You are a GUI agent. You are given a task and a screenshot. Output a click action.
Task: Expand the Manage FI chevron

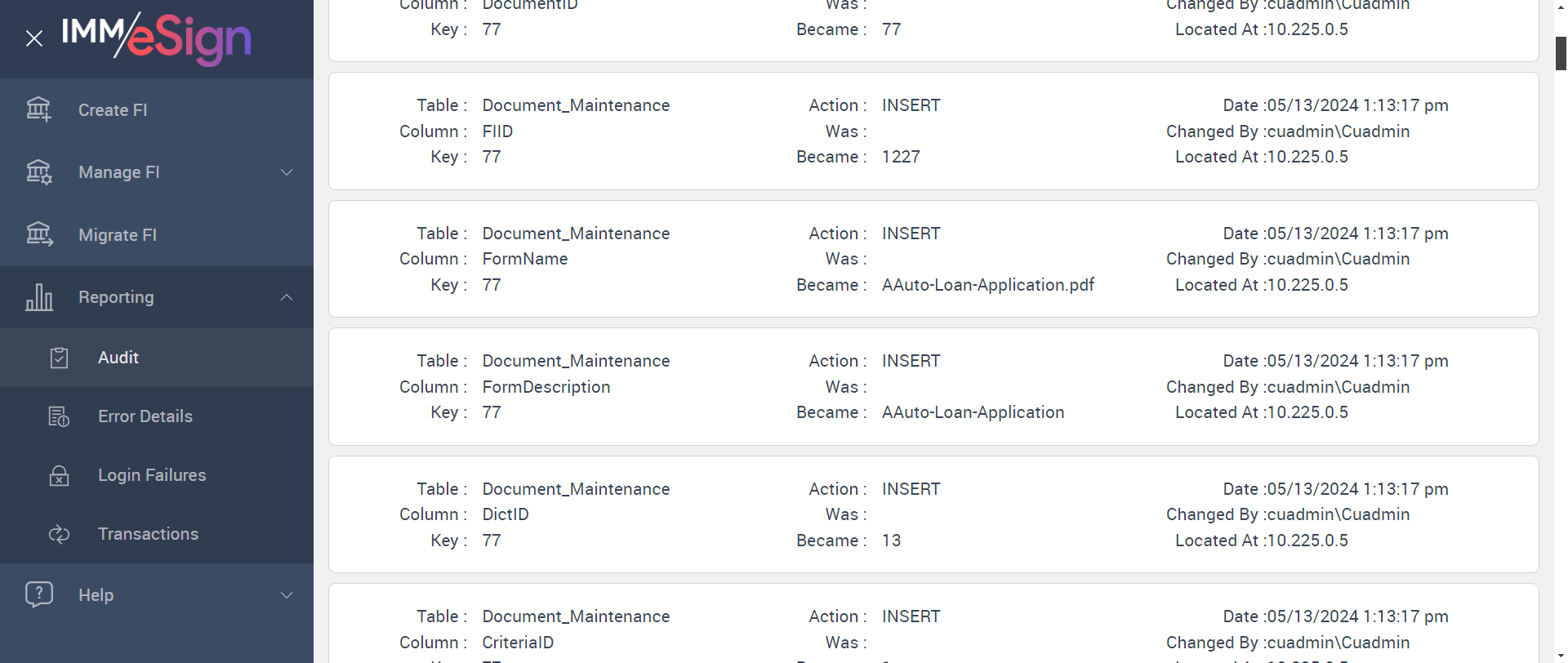(x=287, y=172)
